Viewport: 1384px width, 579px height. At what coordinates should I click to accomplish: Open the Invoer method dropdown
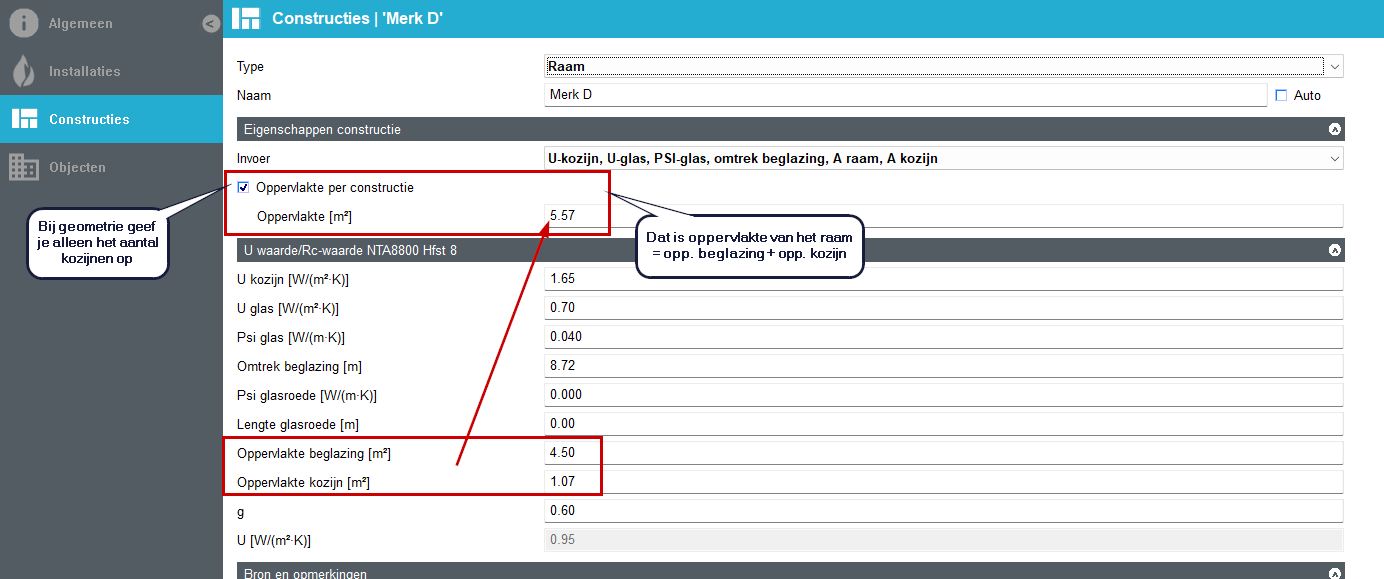(943, 159)
